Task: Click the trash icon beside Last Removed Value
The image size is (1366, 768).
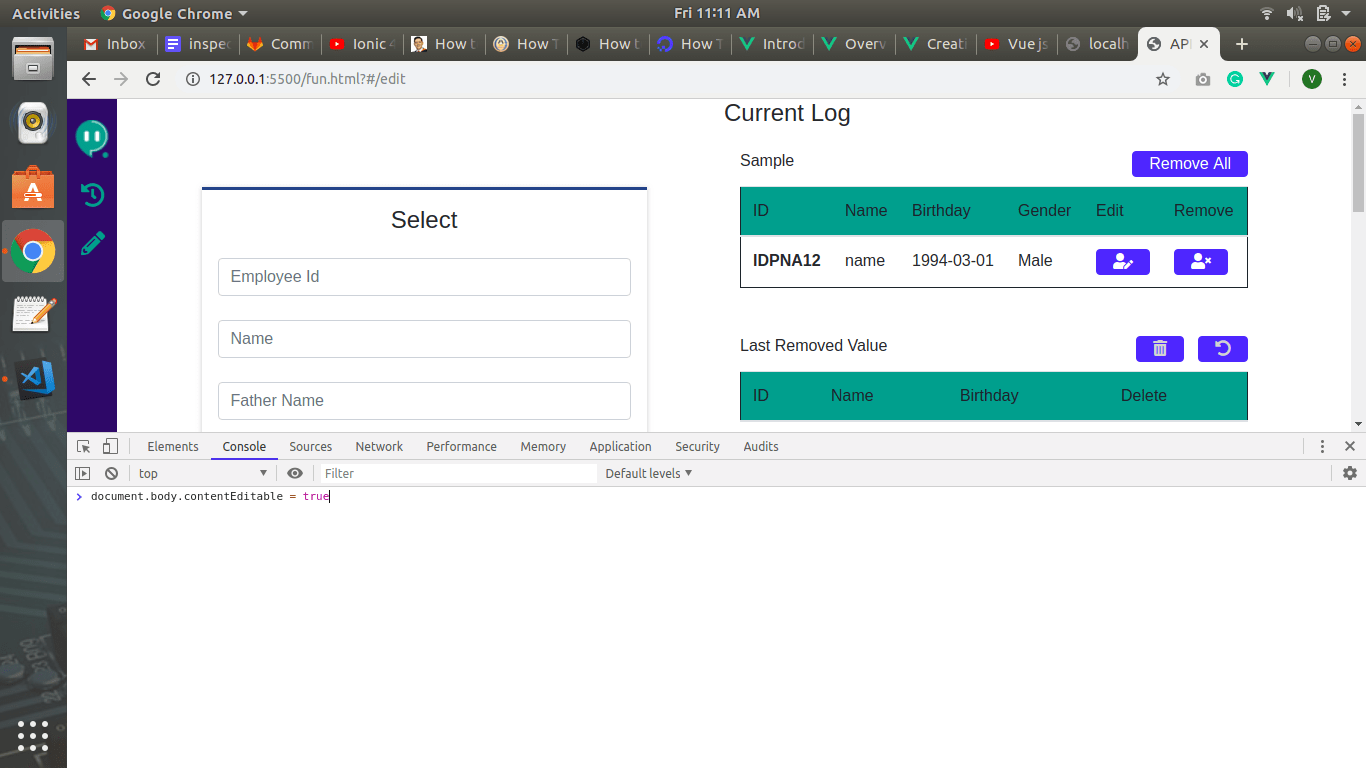Action: [1160, 349]
